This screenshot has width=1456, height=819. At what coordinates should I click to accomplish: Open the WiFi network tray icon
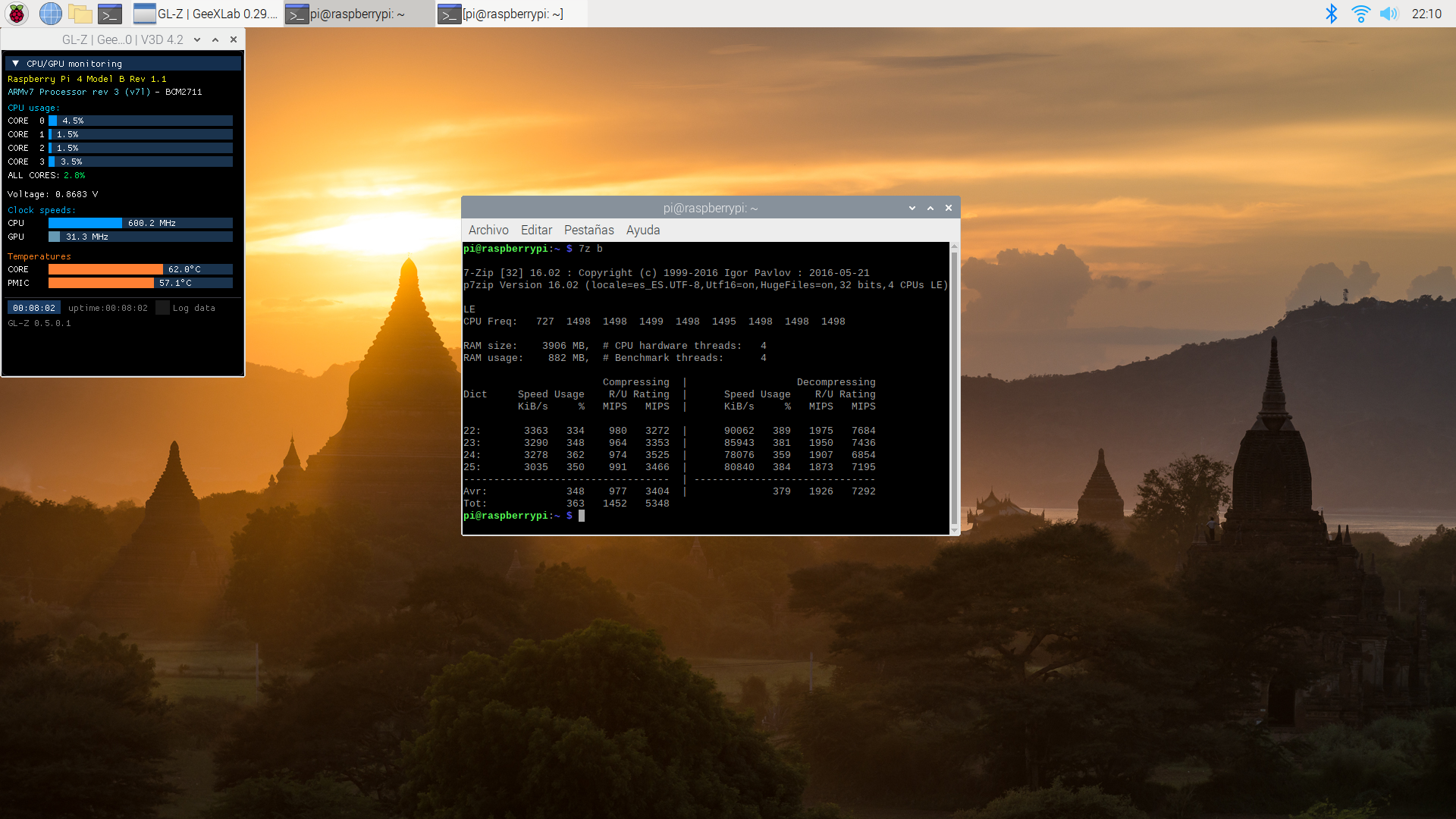point(1360,14)
